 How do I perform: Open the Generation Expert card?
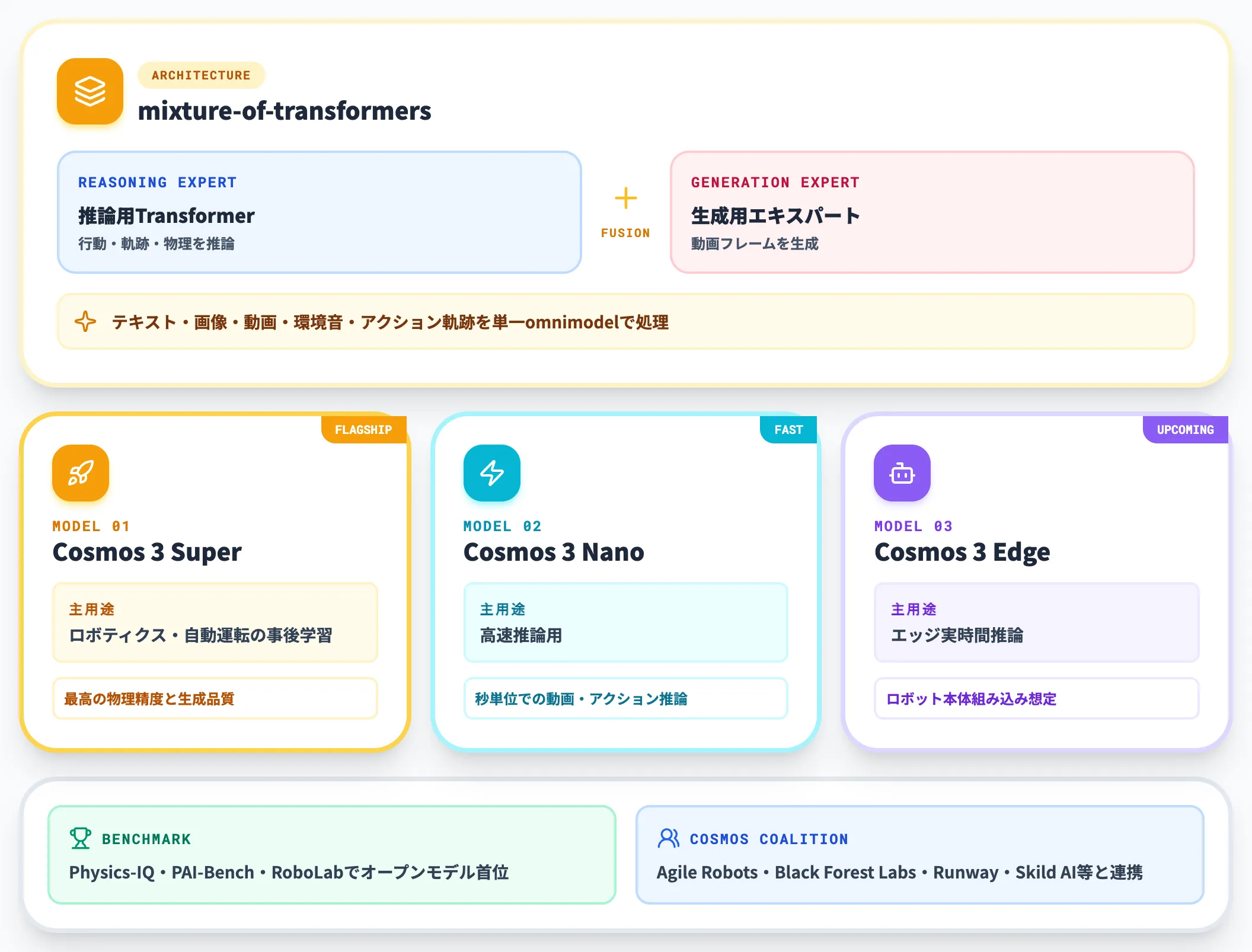point(932,212)
